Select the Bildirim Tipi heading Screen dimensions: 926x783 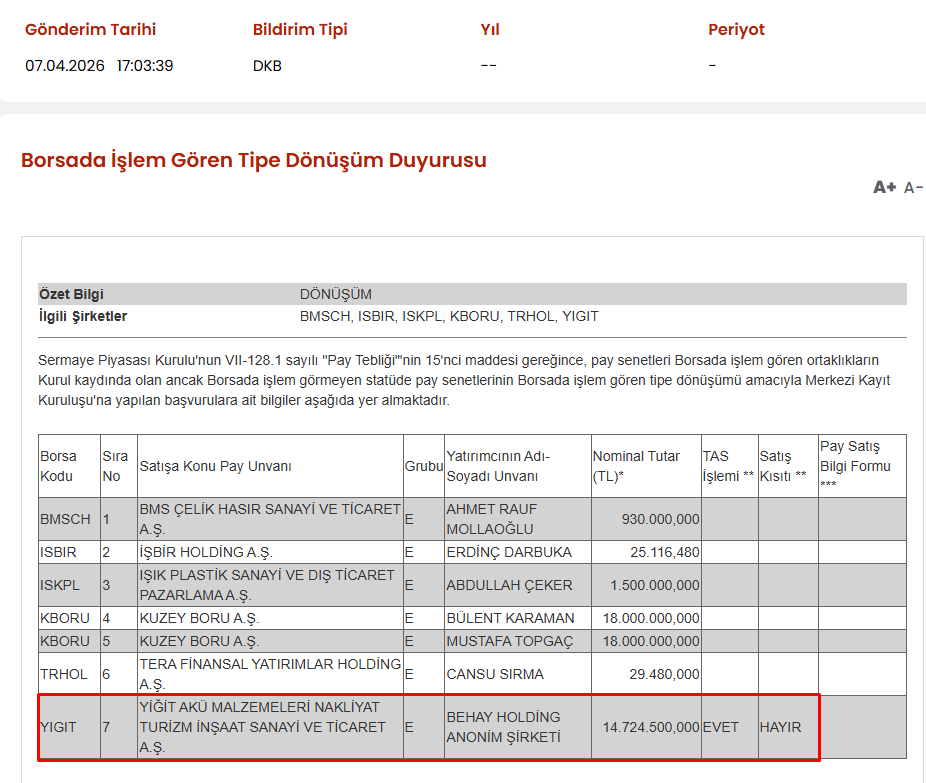point(300,30)
